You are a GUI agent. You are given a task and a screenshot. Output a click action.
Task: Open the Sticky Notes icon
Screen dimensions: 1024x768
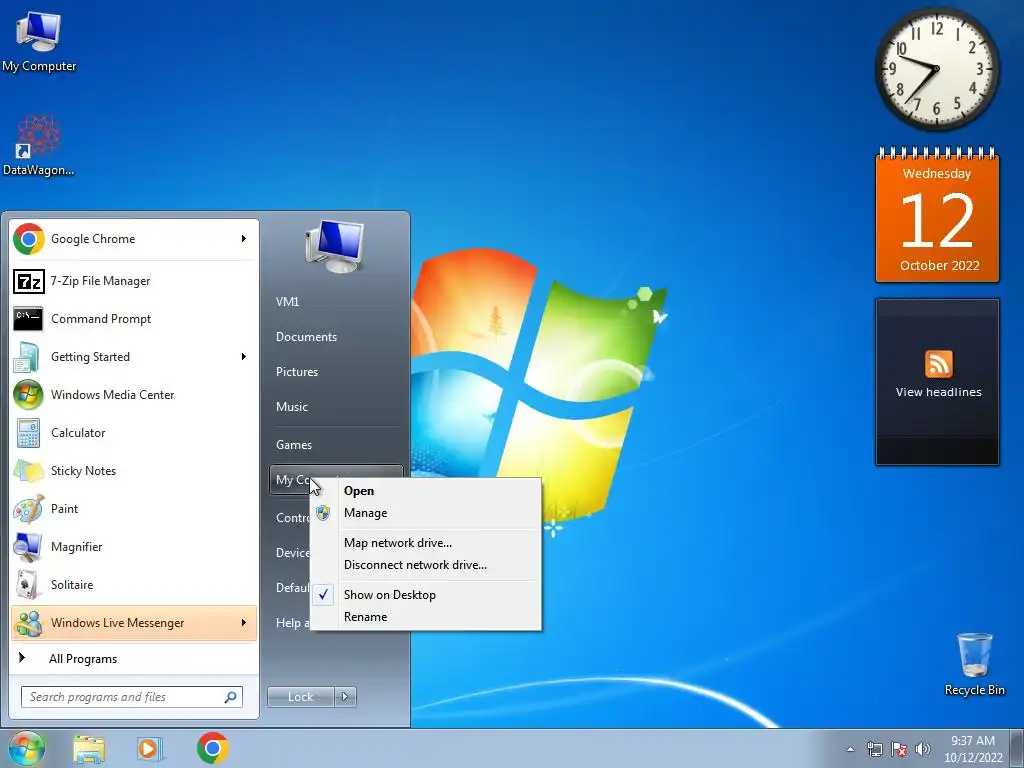(28, 471)
